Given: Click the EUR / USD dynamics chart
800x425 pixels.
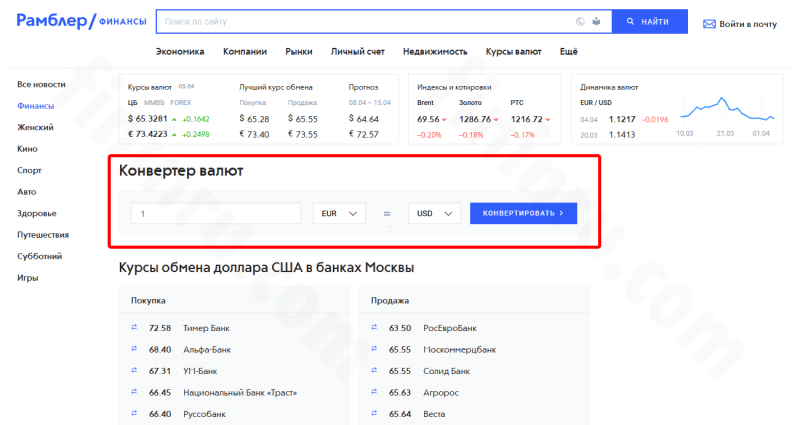Looking at the screenshot, I should pos(727,109).
